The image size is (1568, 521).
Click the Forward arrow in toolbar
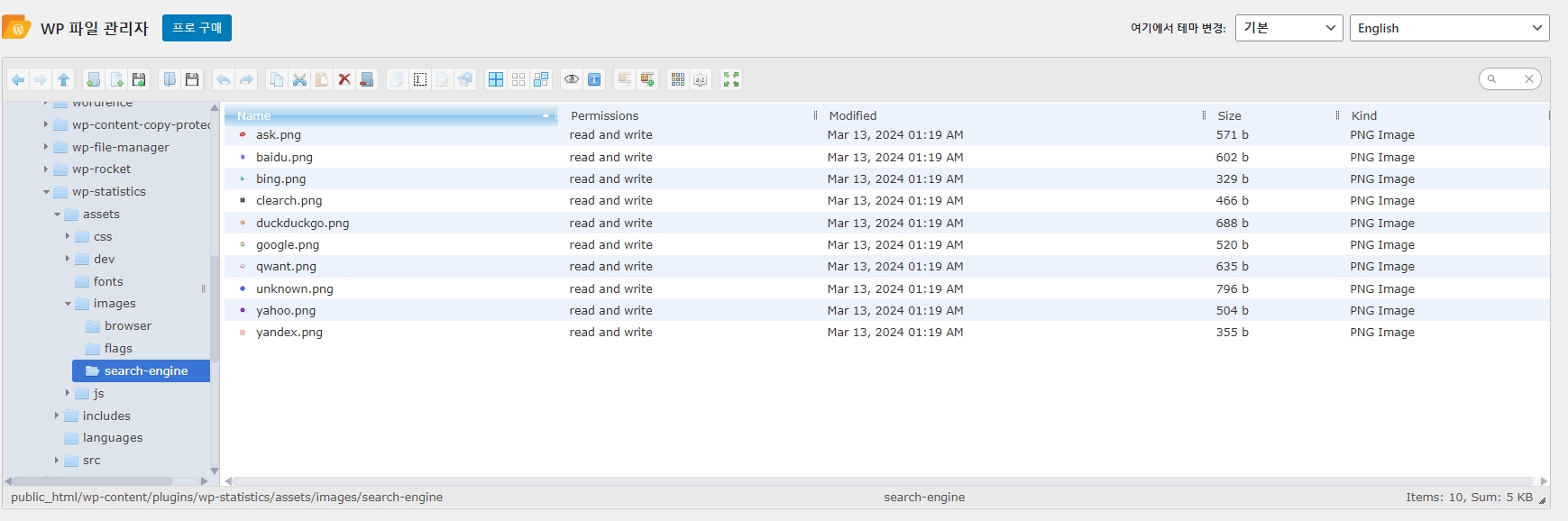coord(41,79)
